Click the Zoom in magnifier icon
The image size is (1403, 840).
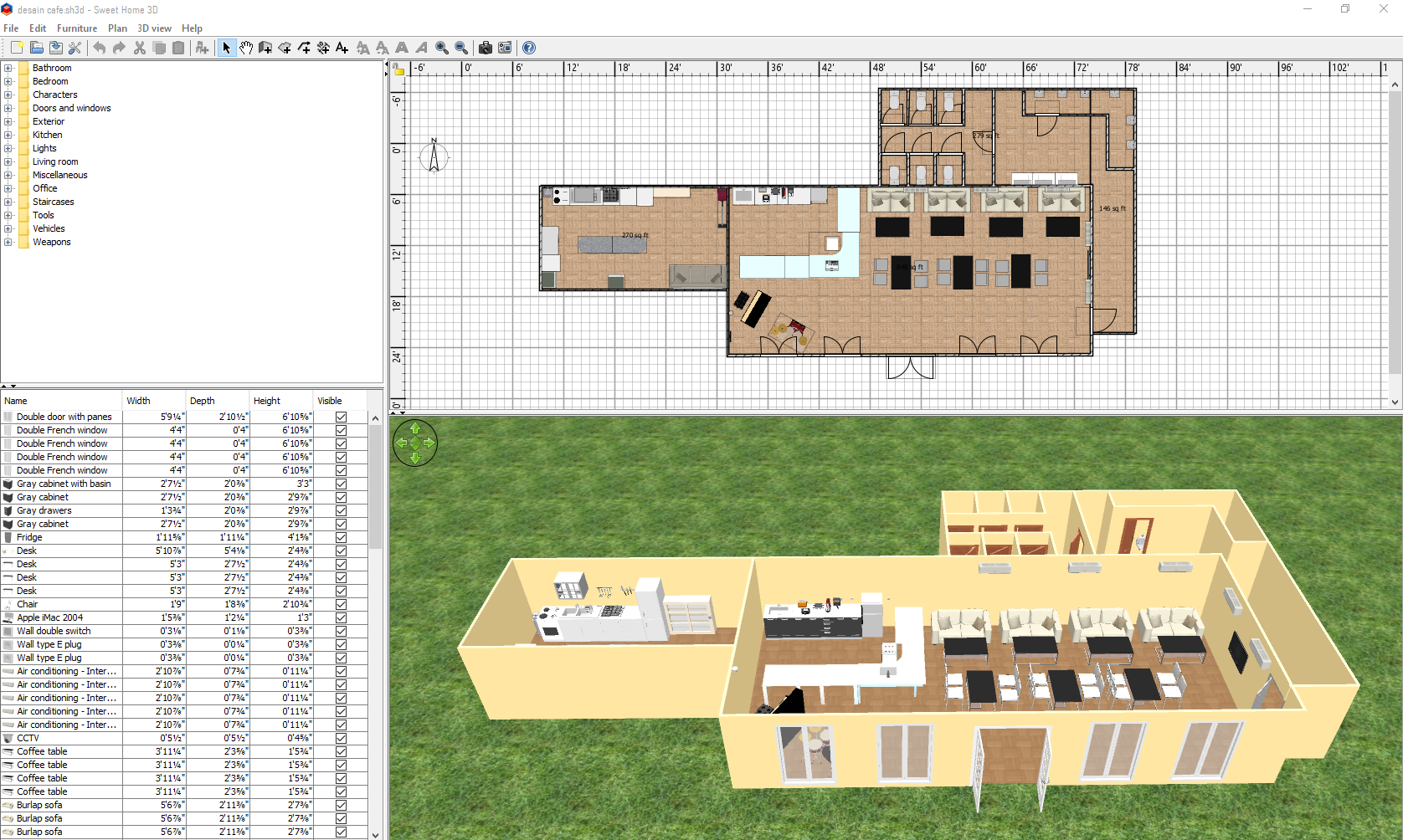[441, 48]
